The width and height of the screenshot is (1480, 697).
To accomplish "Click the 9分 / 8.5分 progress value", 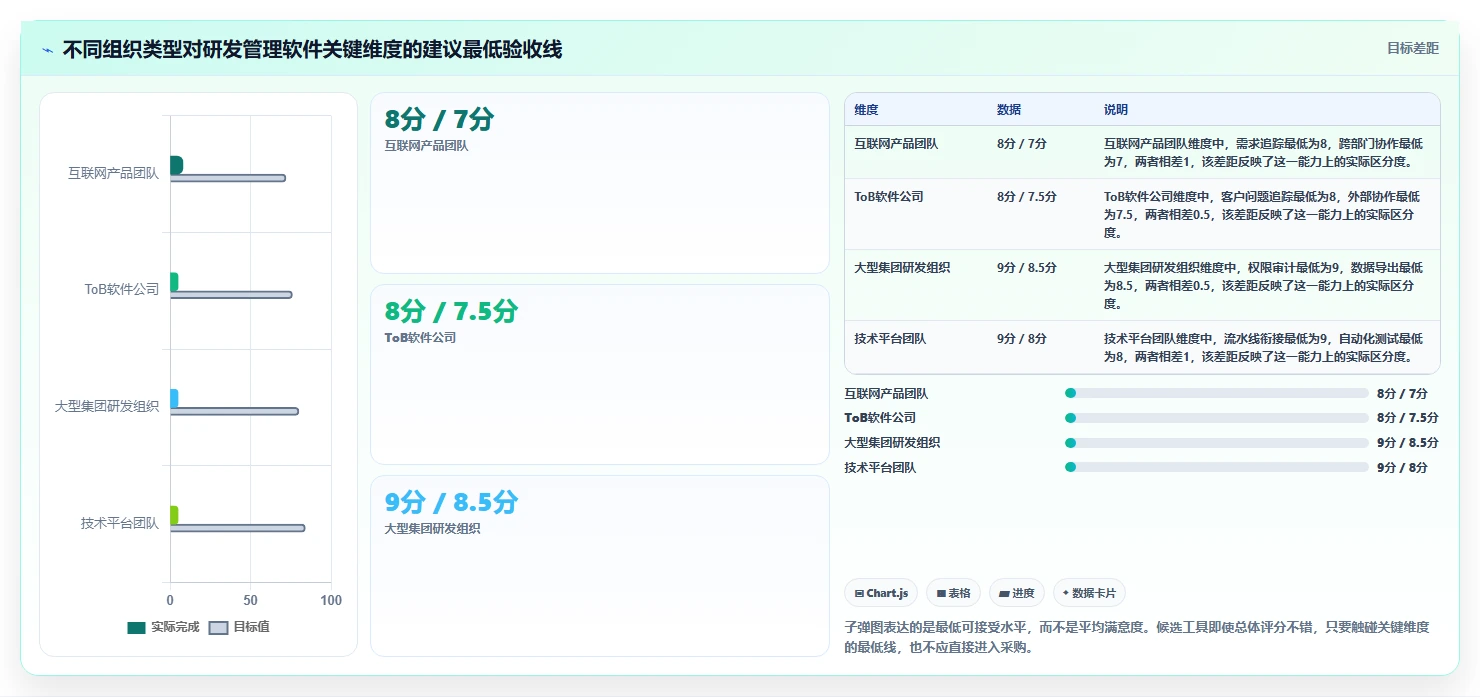I will pos(1408,443).
